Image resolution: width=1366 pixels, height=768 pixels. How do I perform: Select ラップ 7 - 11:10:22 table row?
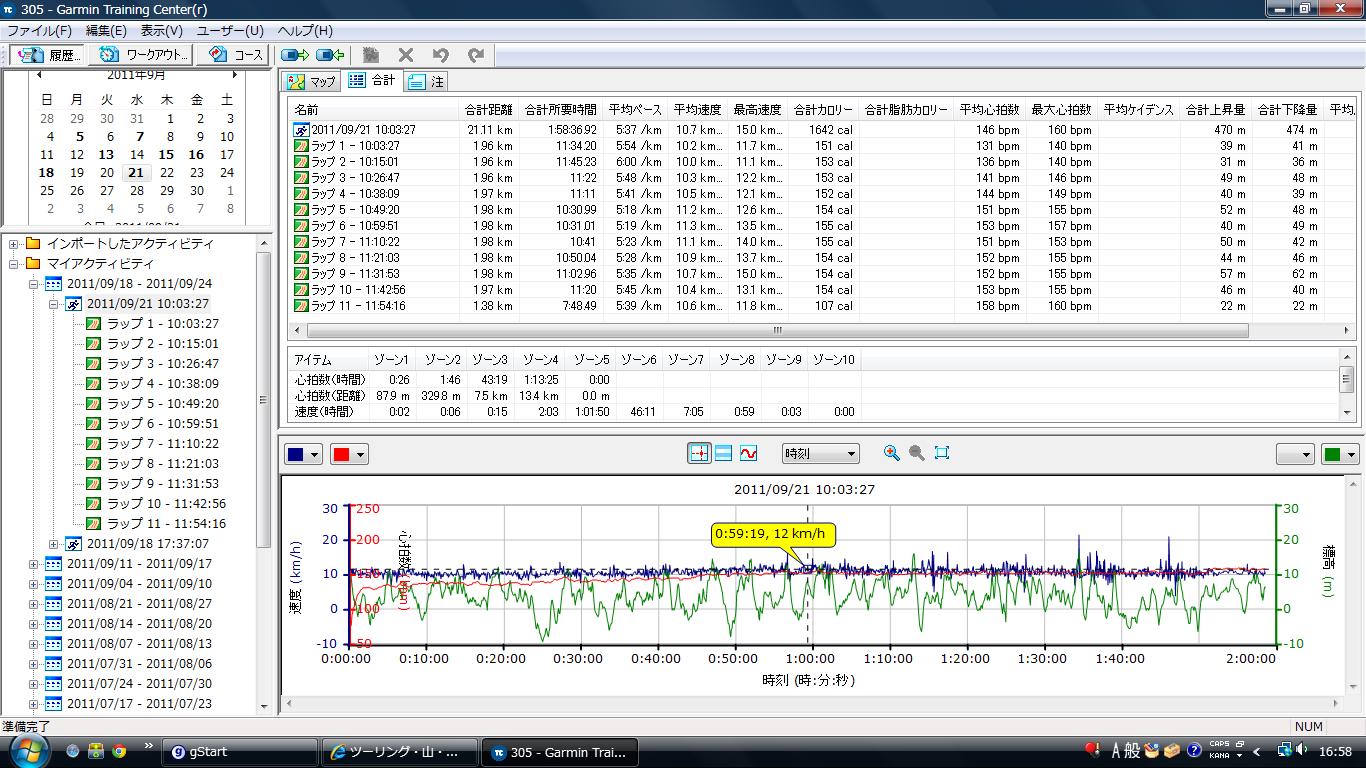[x=820, y=241]
